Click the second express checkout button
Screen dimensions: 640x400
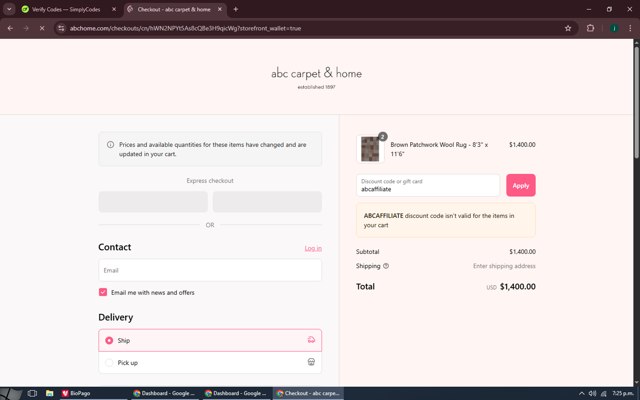pos(267,202)
